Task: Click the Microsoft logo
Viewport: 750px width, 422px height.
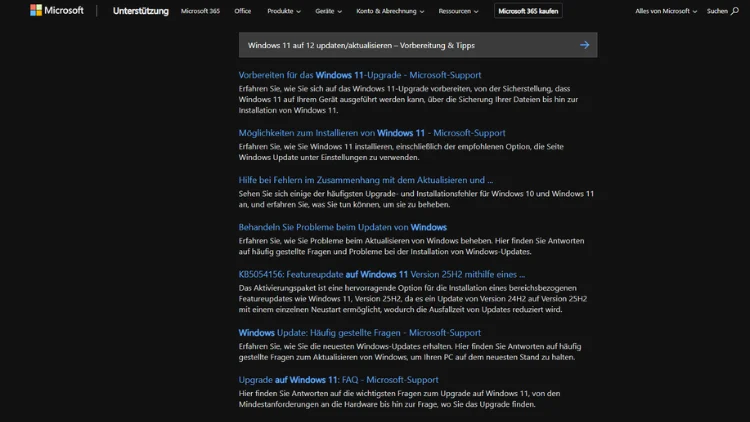Action: point(56,11)
